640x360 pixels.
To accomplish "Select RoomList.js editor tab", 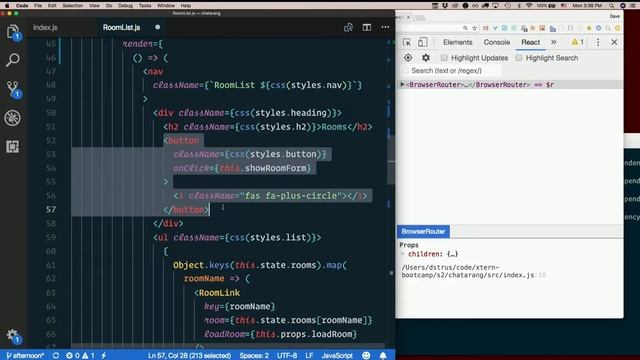I will pyautogui.click(x=121, y=27).
